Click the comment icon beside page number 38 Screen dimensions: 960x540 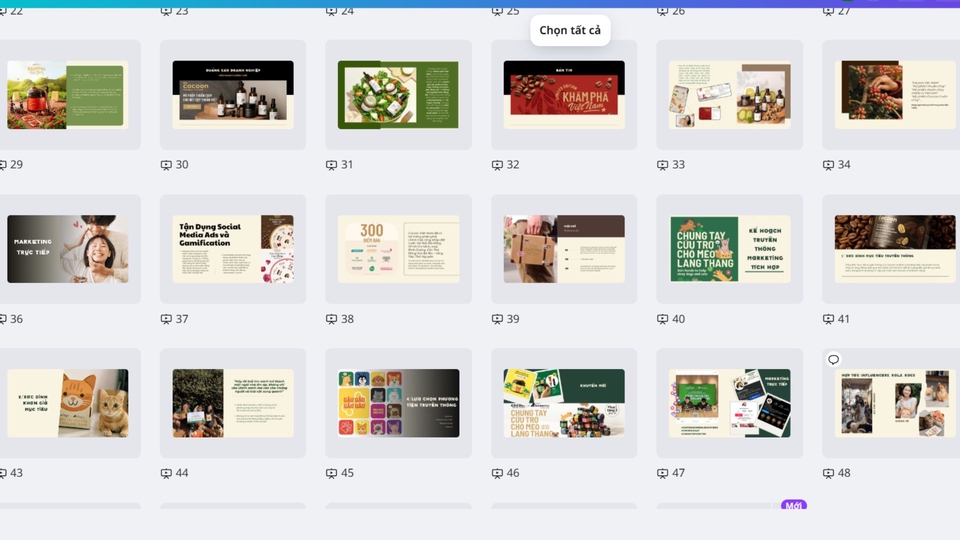tap(331, 319)
